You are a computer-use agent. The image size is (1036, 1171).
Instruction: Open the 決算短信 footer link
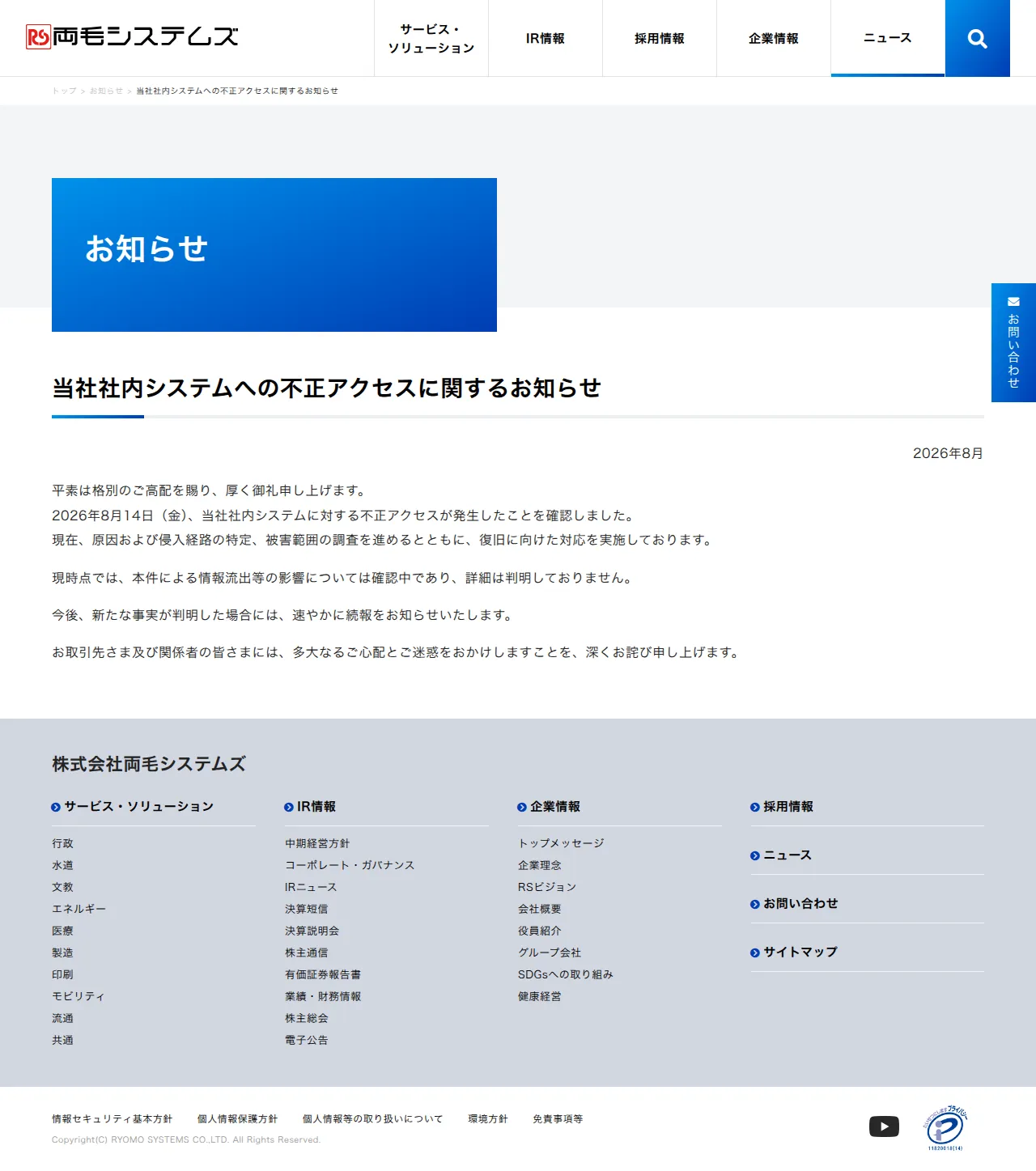[x=306, y=909]
